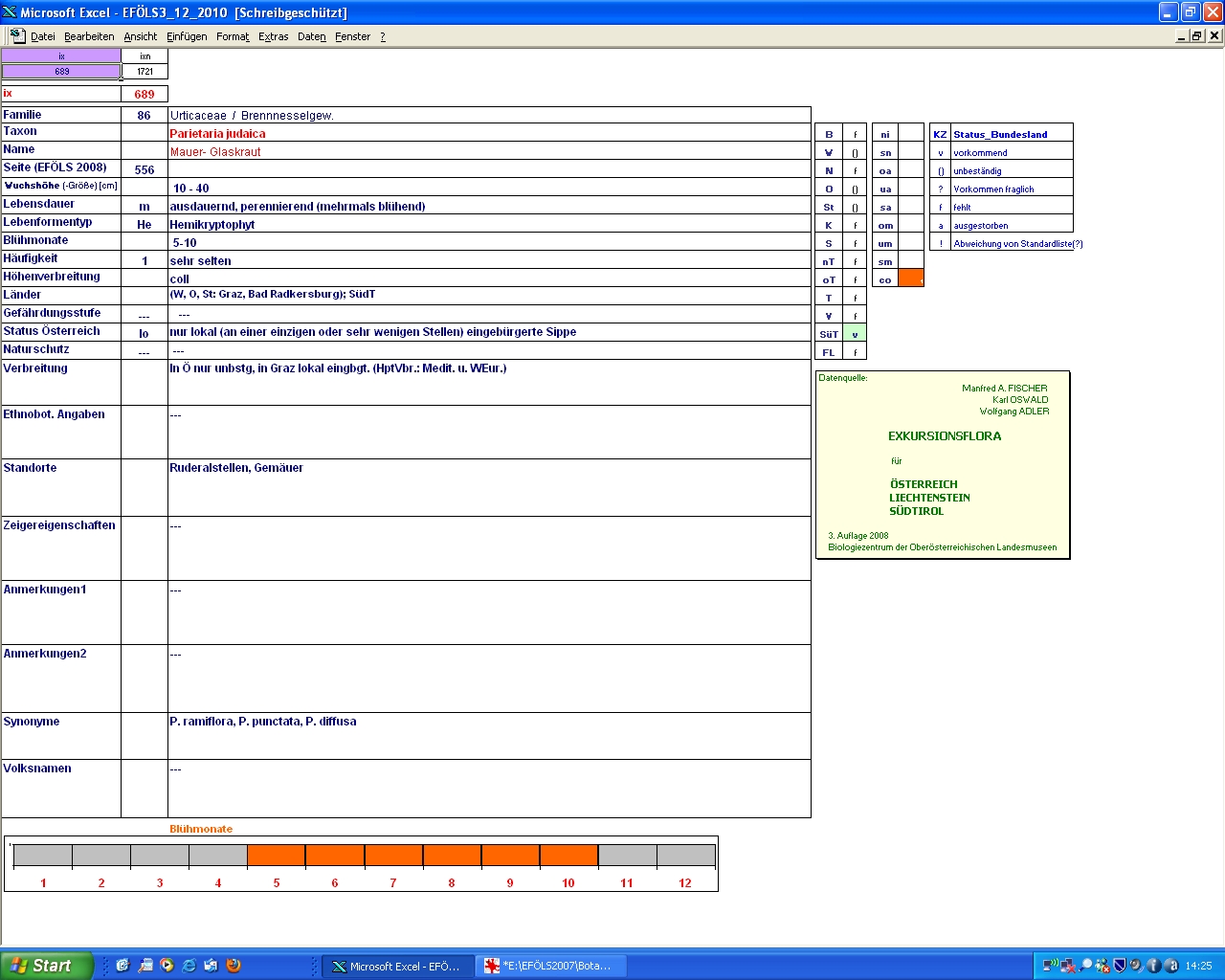Open the Daten menu

[x=312, y=36]
